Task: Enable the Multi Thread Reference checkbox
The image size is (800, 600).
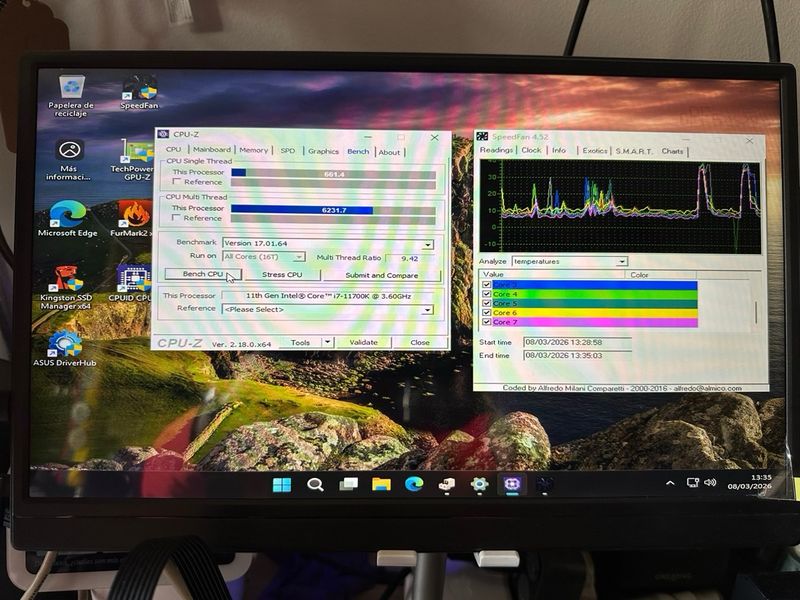Action: point(177,218)
